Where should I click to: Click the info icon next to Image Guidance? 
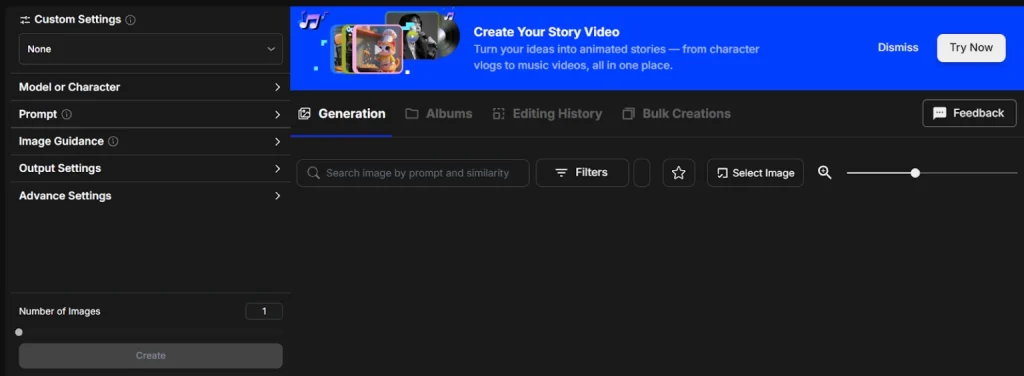click(x=113, y=141)
